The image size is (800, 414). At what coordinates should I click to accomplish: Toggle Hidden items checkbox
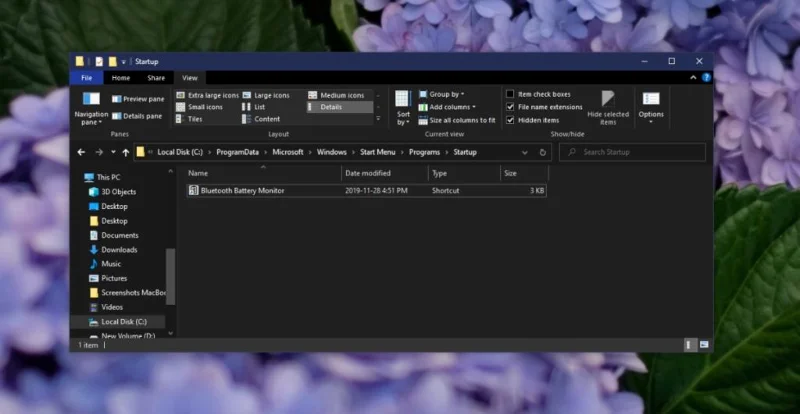pos(510,120)
